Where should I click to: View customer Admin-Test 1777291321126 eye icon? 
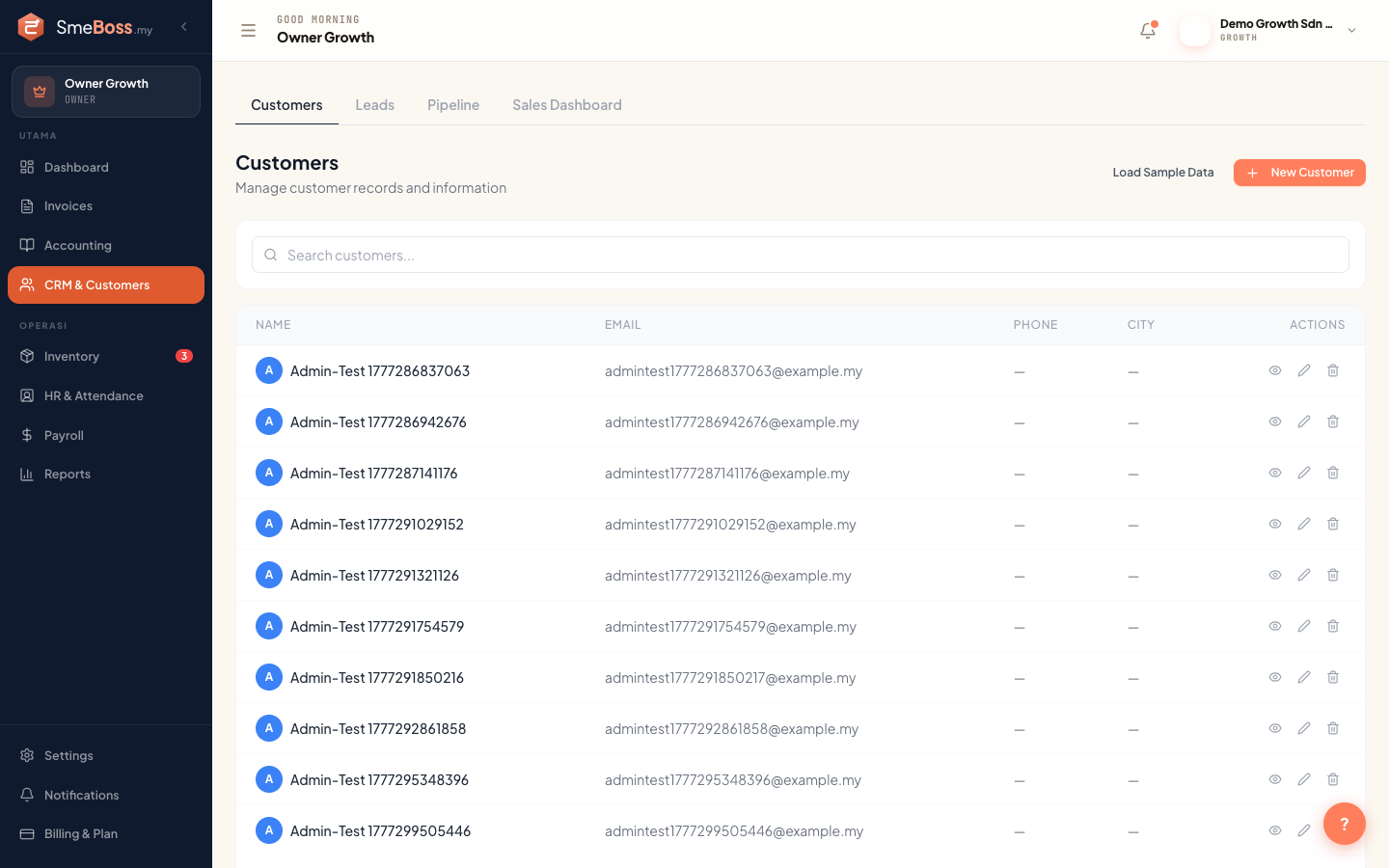point(1275,575)
